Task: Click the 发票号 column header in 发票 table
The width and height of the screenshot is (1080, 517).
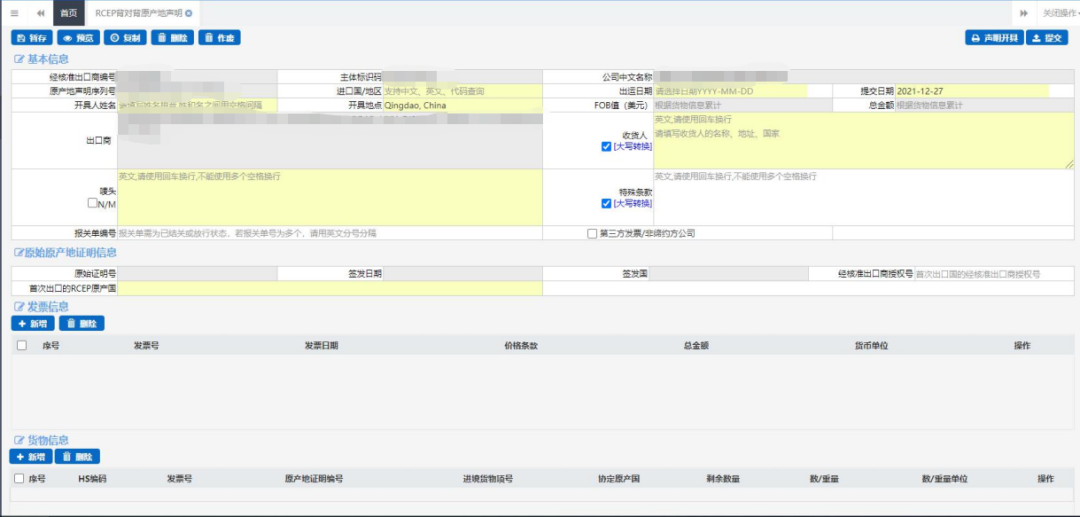Action: [146, 346]
